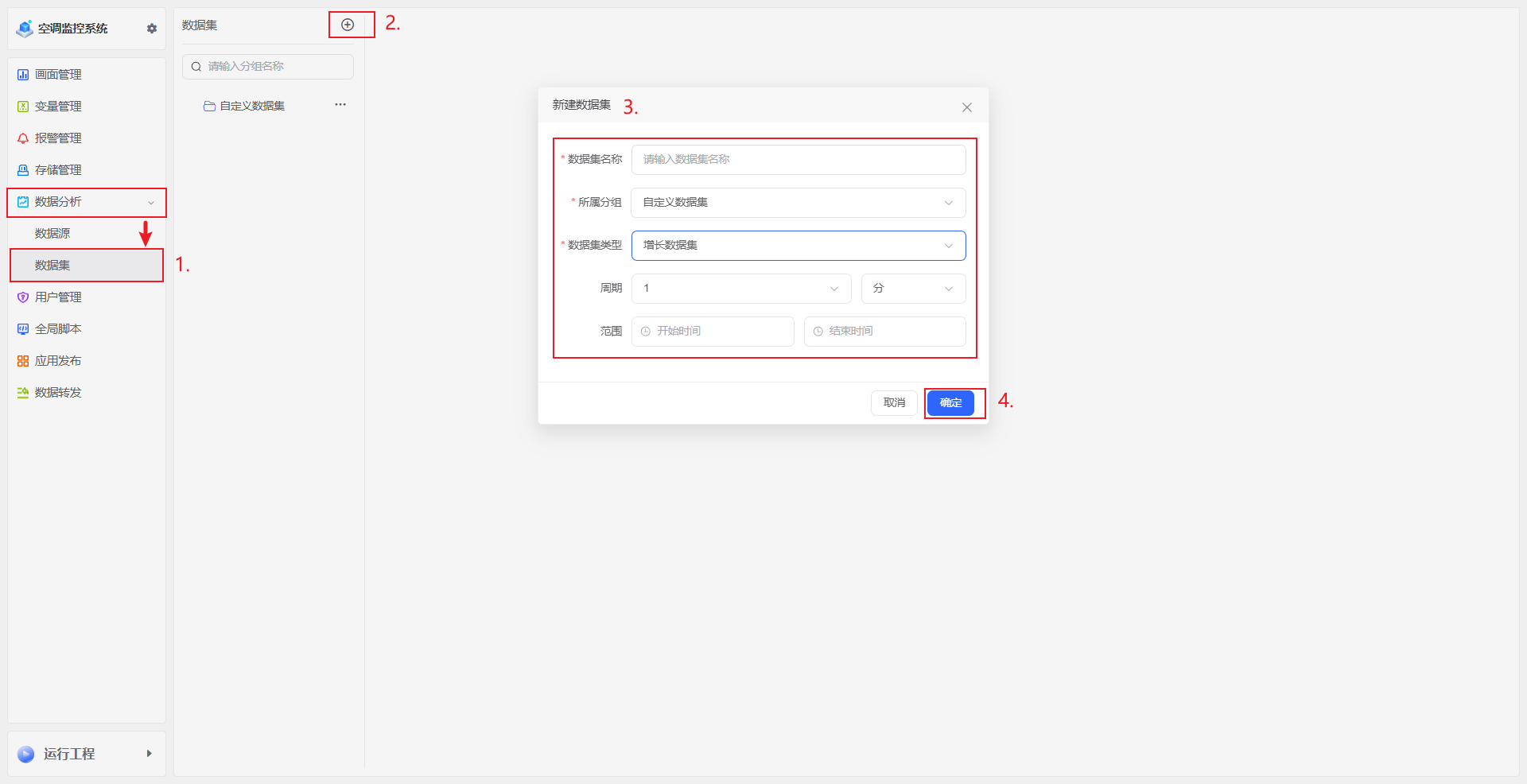
Task: Collapse the 数据分析 menu chevron
Action: 151,203
